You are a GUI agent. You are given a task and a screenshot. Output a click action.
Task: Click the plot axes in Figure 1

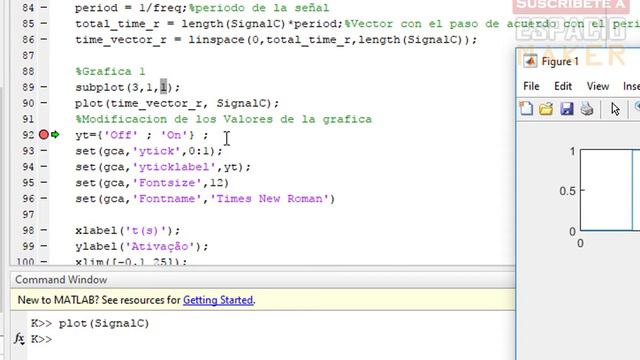pos(610,190)
